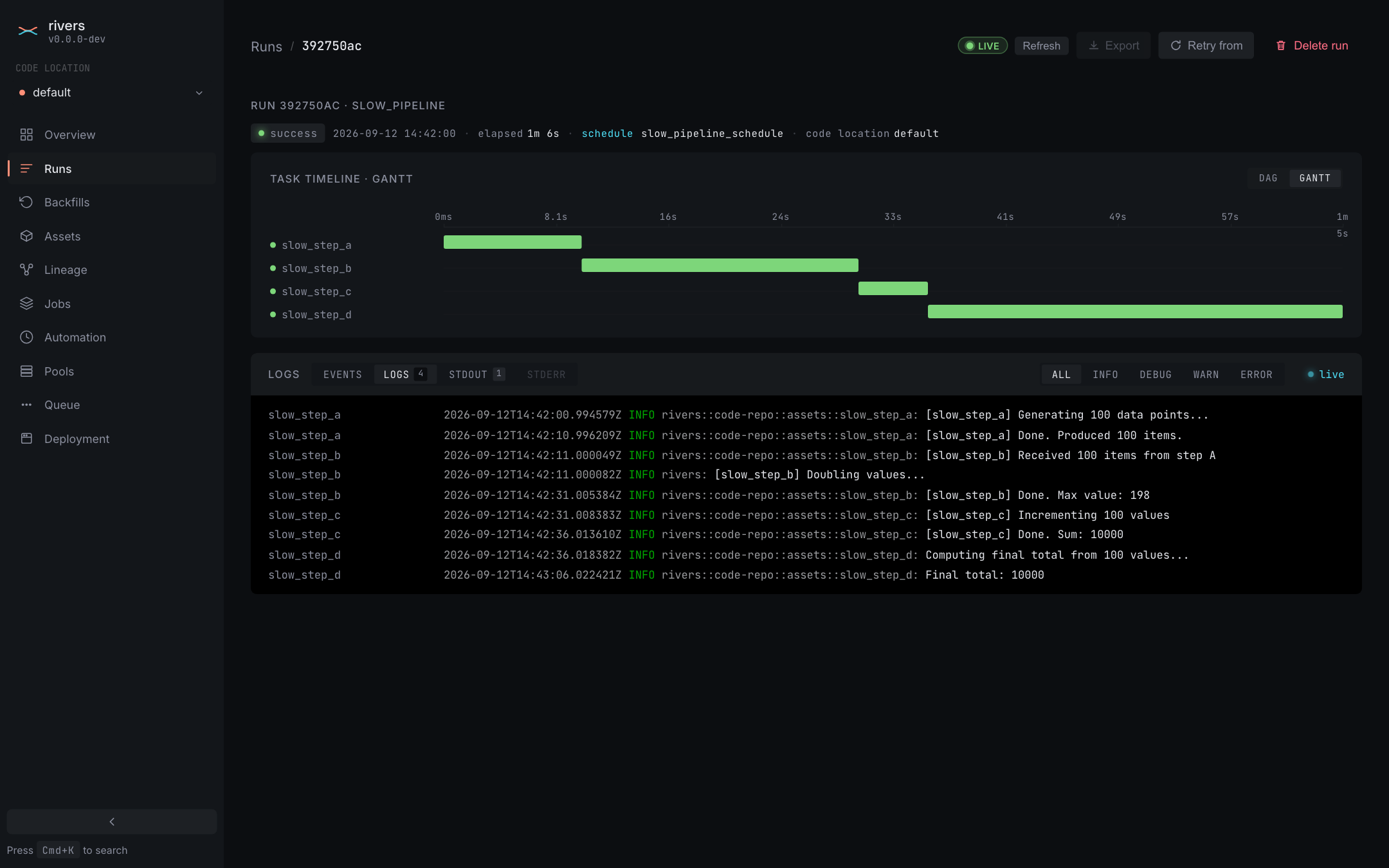
Task: Filter logs to INFO level
Action: tap(1105, 374)
